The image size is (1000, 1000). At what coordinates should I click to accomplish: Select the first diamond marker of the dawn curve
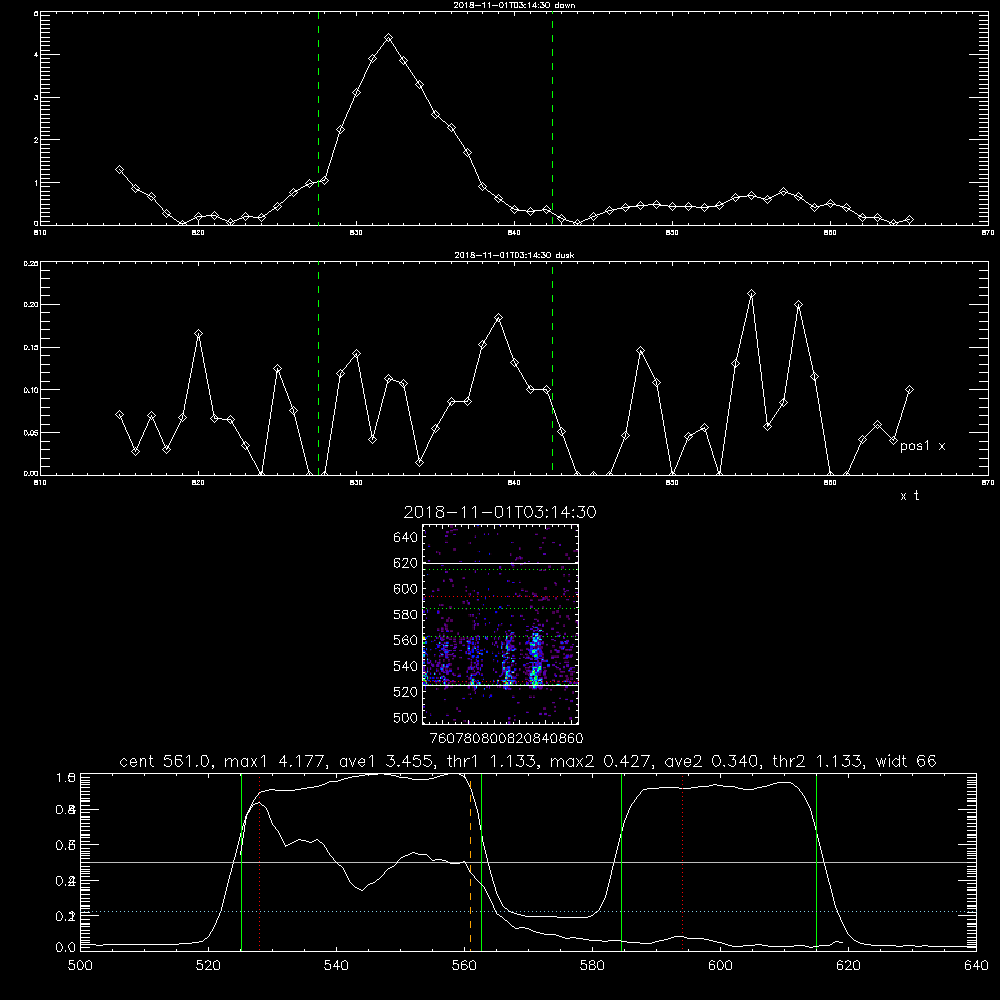coord(119,170)
